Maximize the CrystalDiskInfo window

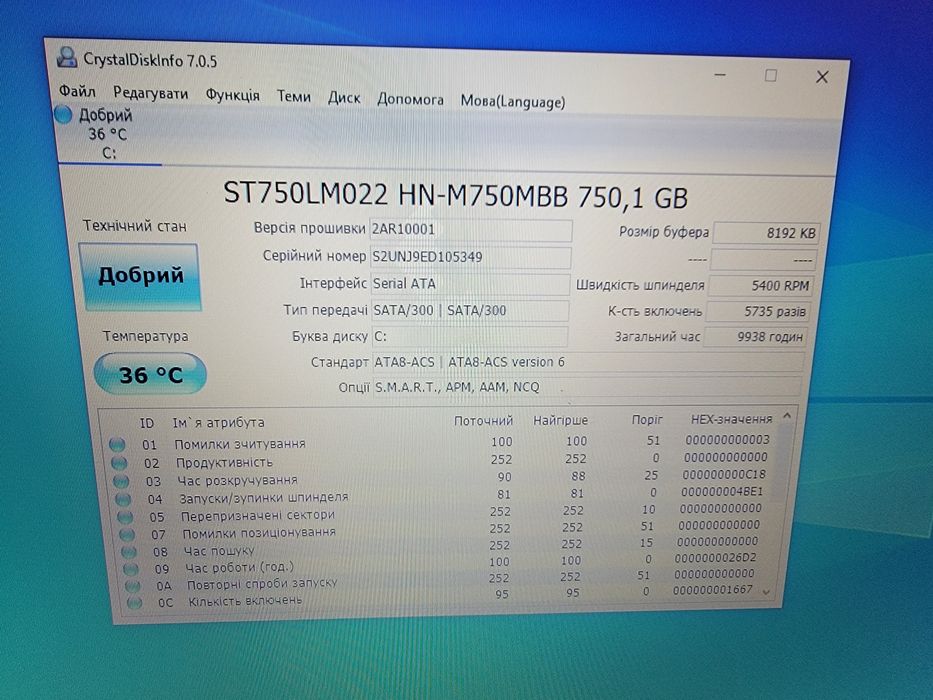pyautogui.click(x=771, y=76)
